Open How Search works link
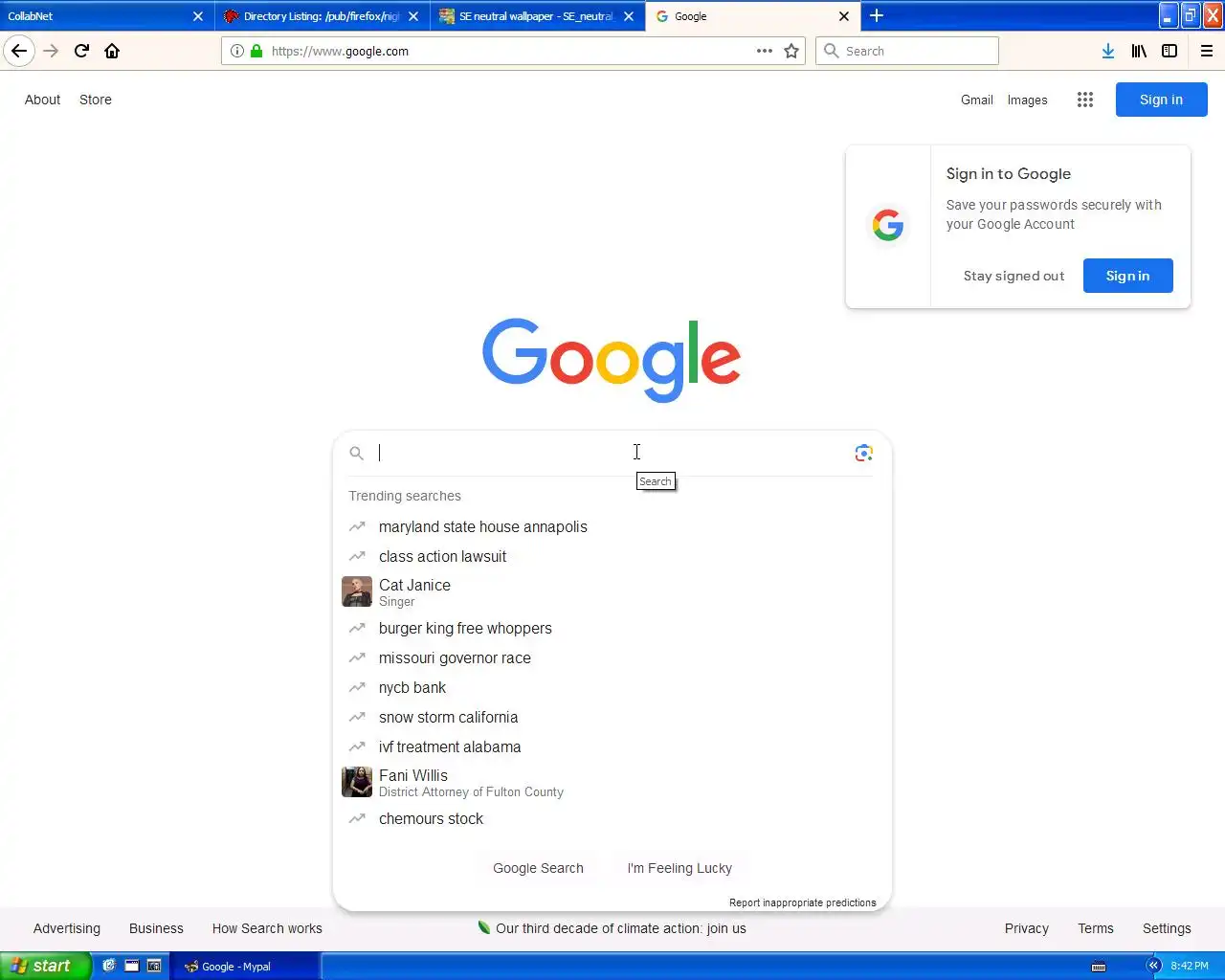 (x=267, y=928)
